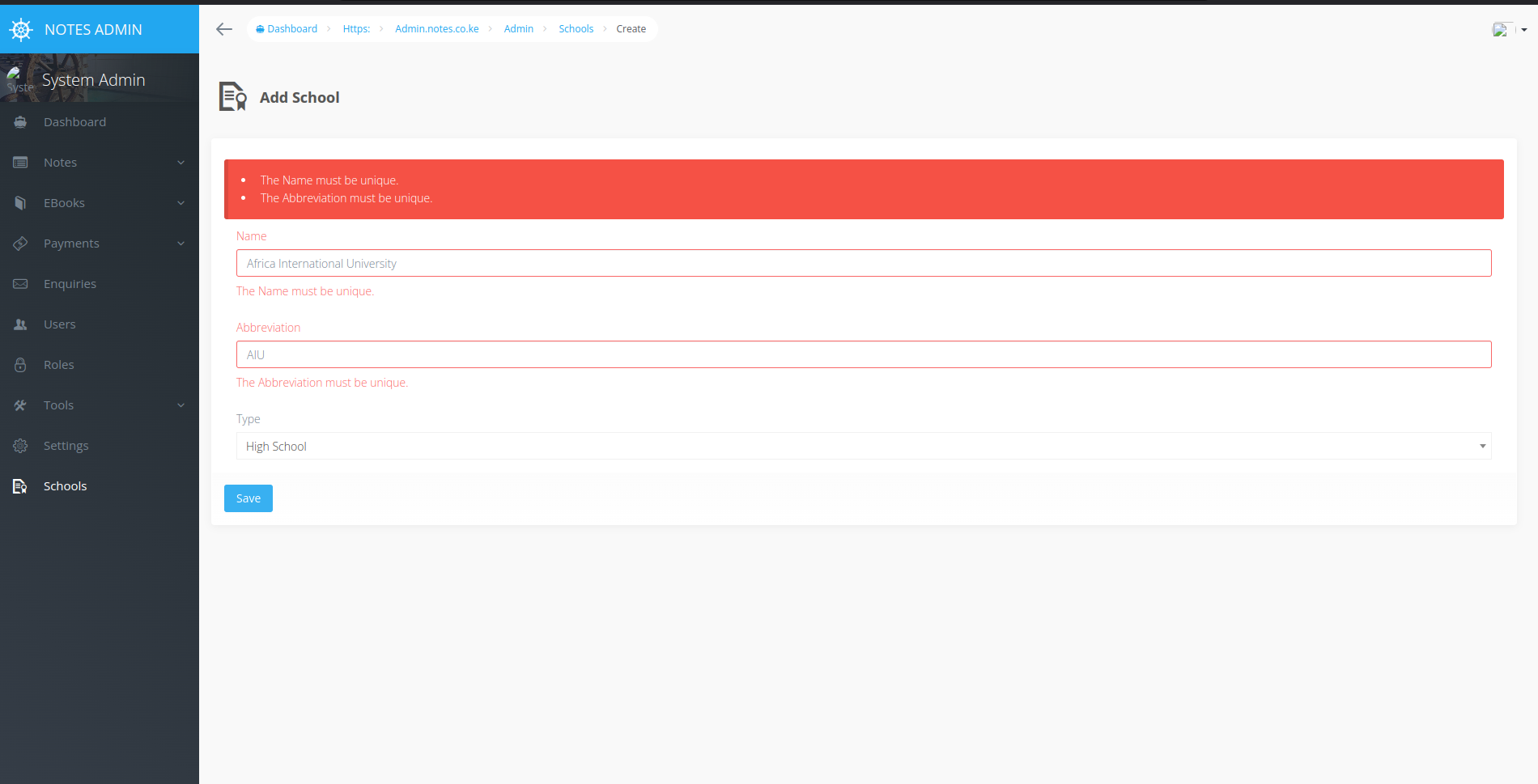The width and height of the screenshot is (1538, 784).
Task: Open Dashboard from the breadcrumb trail
Action: click(291, 28)
